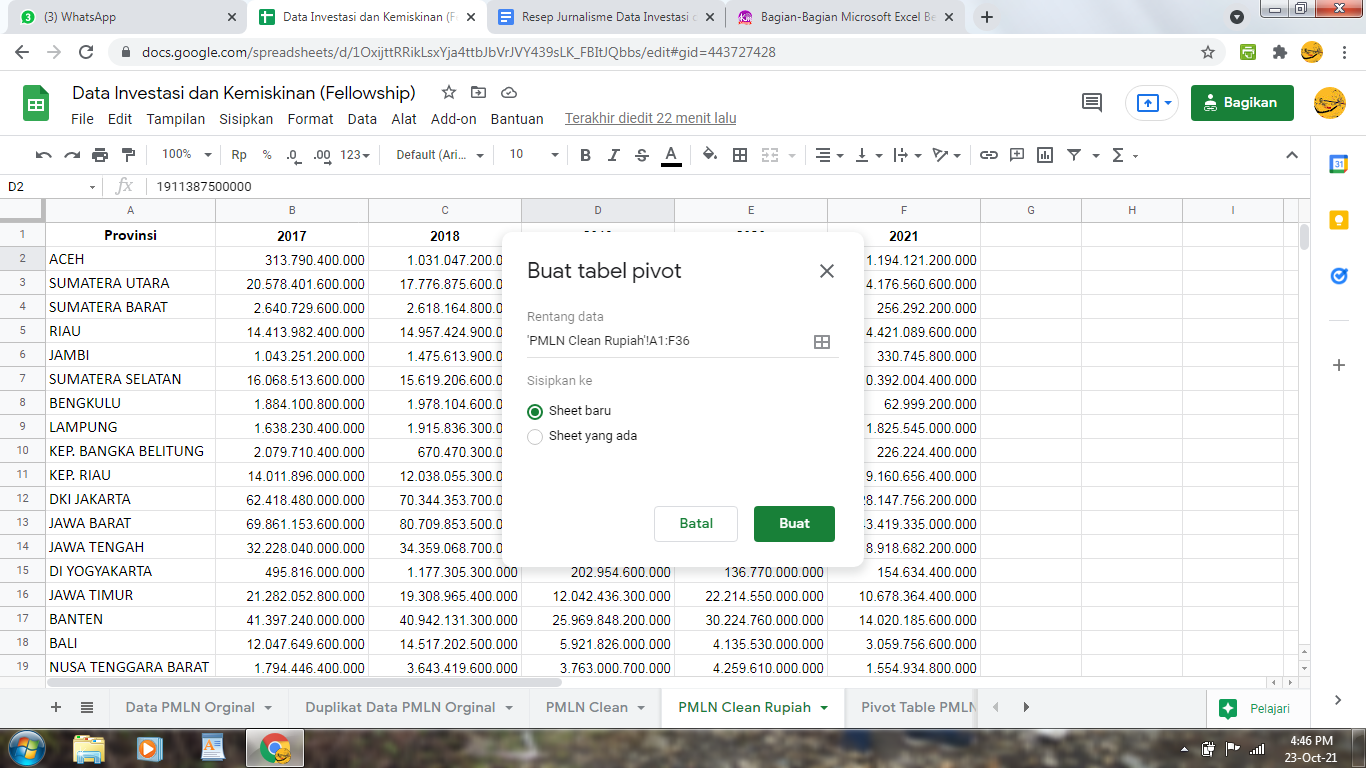The image size is (1366, 768).
Task: Open the text color picker
Action: click(671, 155)
